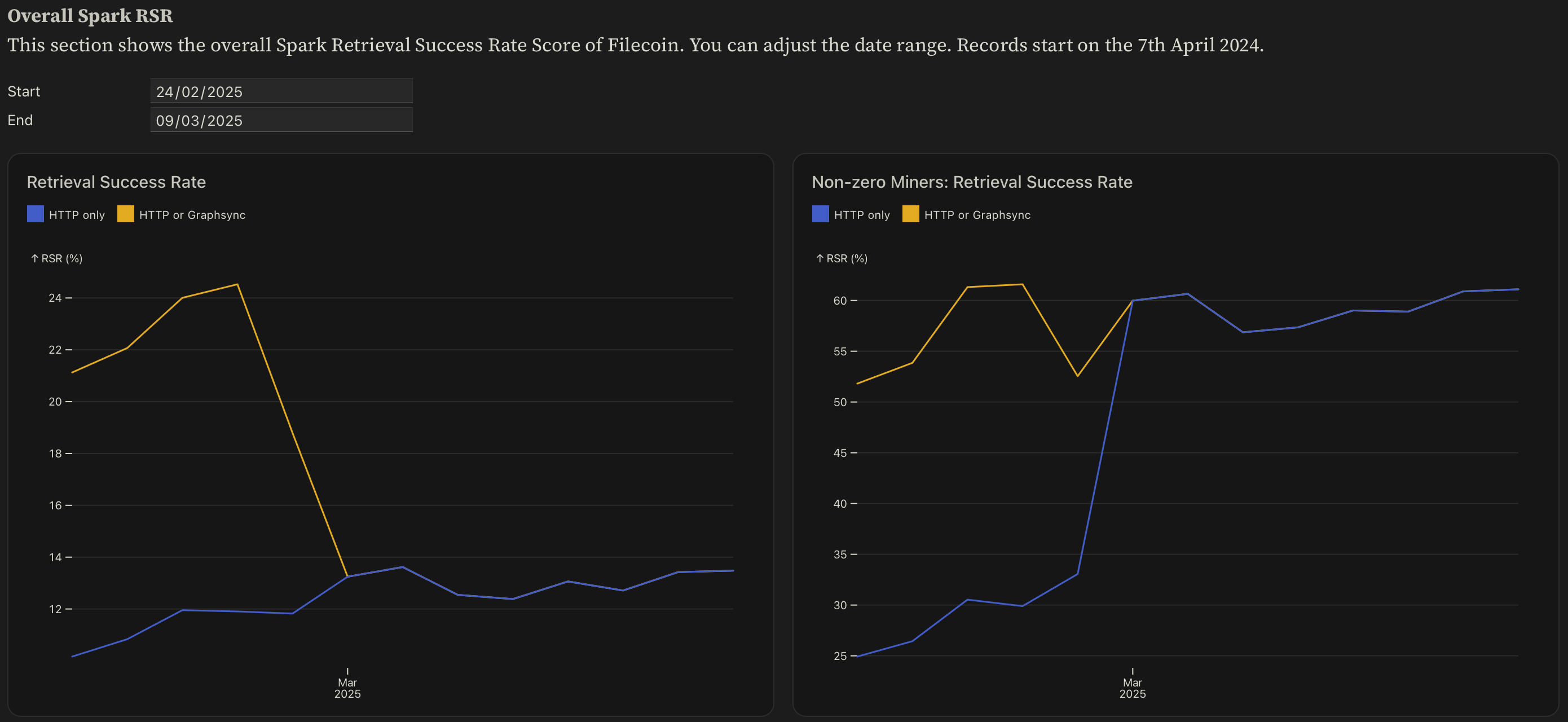Click the Start date input field
The image size is (1568, 722).
(281, 91)
